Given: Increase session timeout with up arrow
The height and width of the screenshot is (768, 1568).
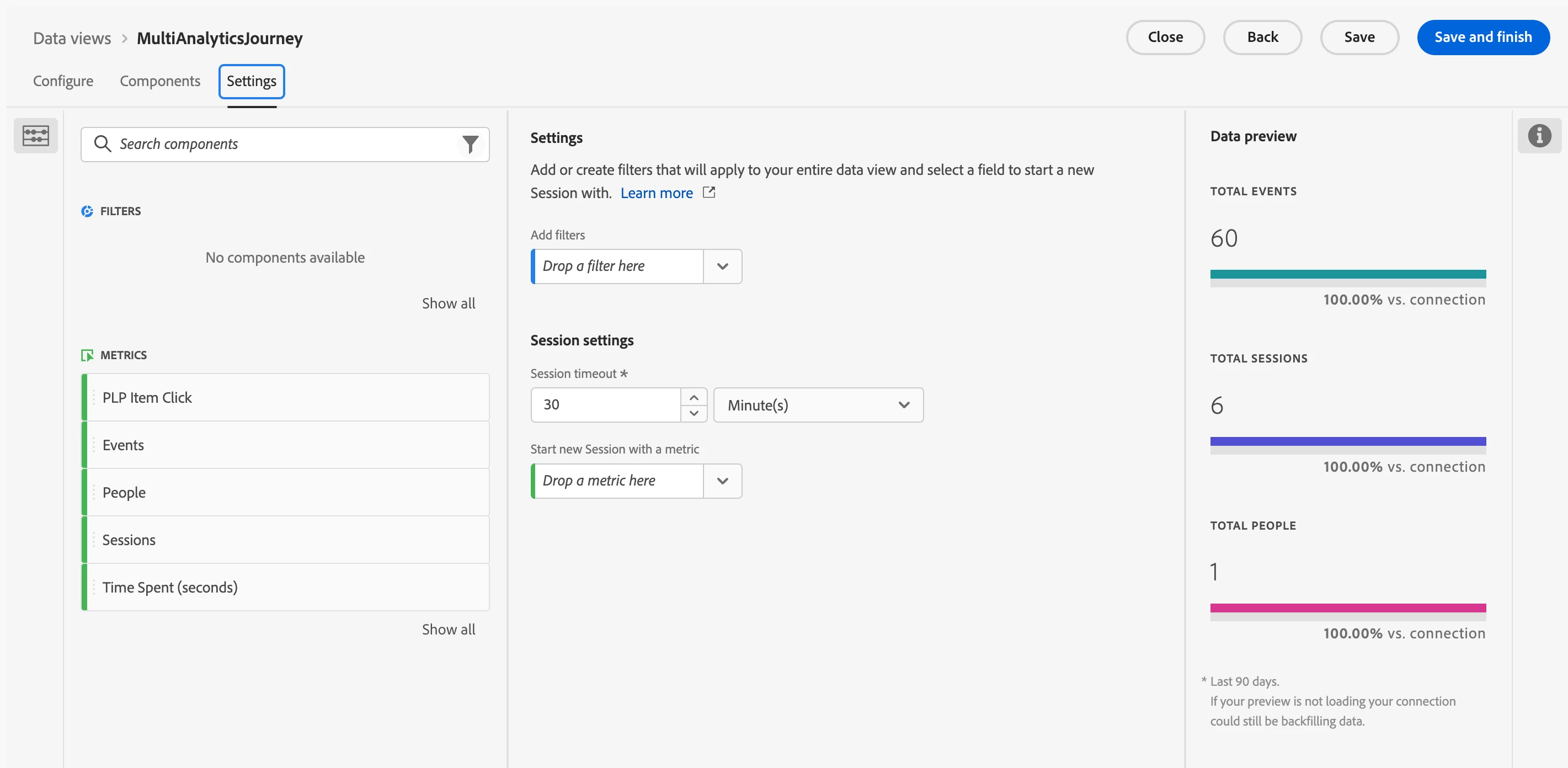Looking at the screenshot, I should 694,397.
